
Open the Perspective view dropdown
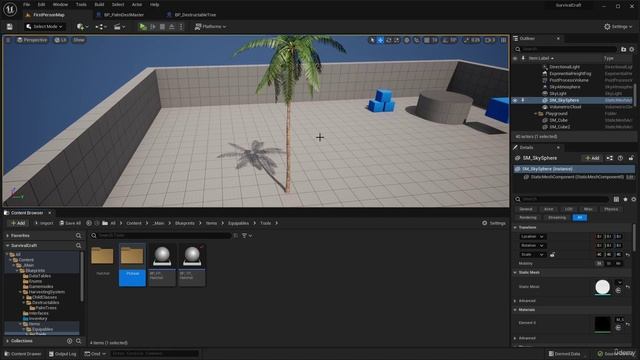pyautogui.click(x=32, y=40)
